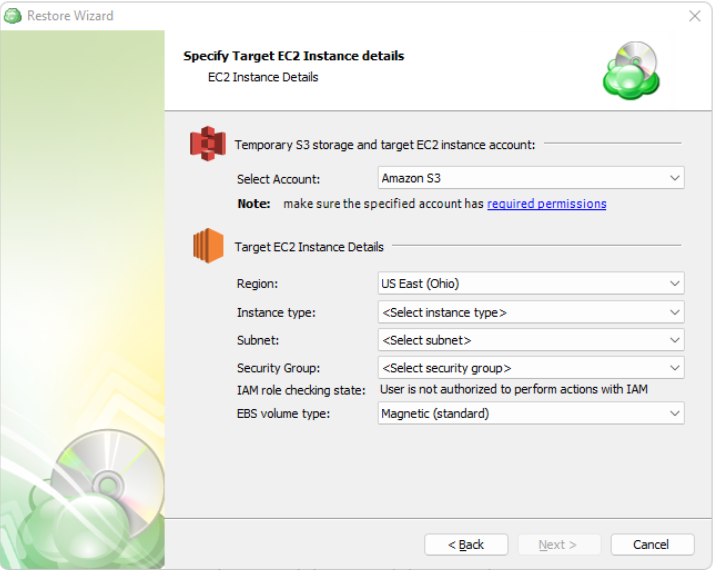
Task: Click the orange EC2 instance icon
Action: 208,246
